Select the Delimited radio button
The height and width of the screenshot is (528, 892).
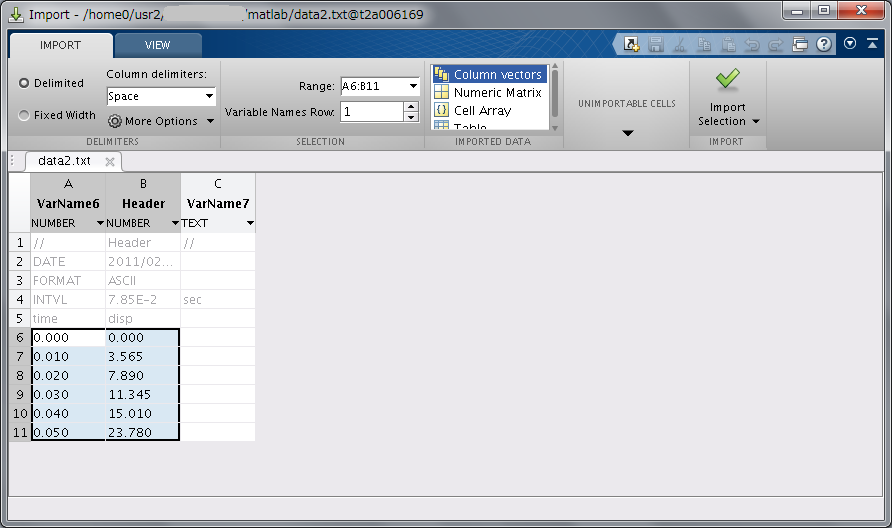(24, 83)
